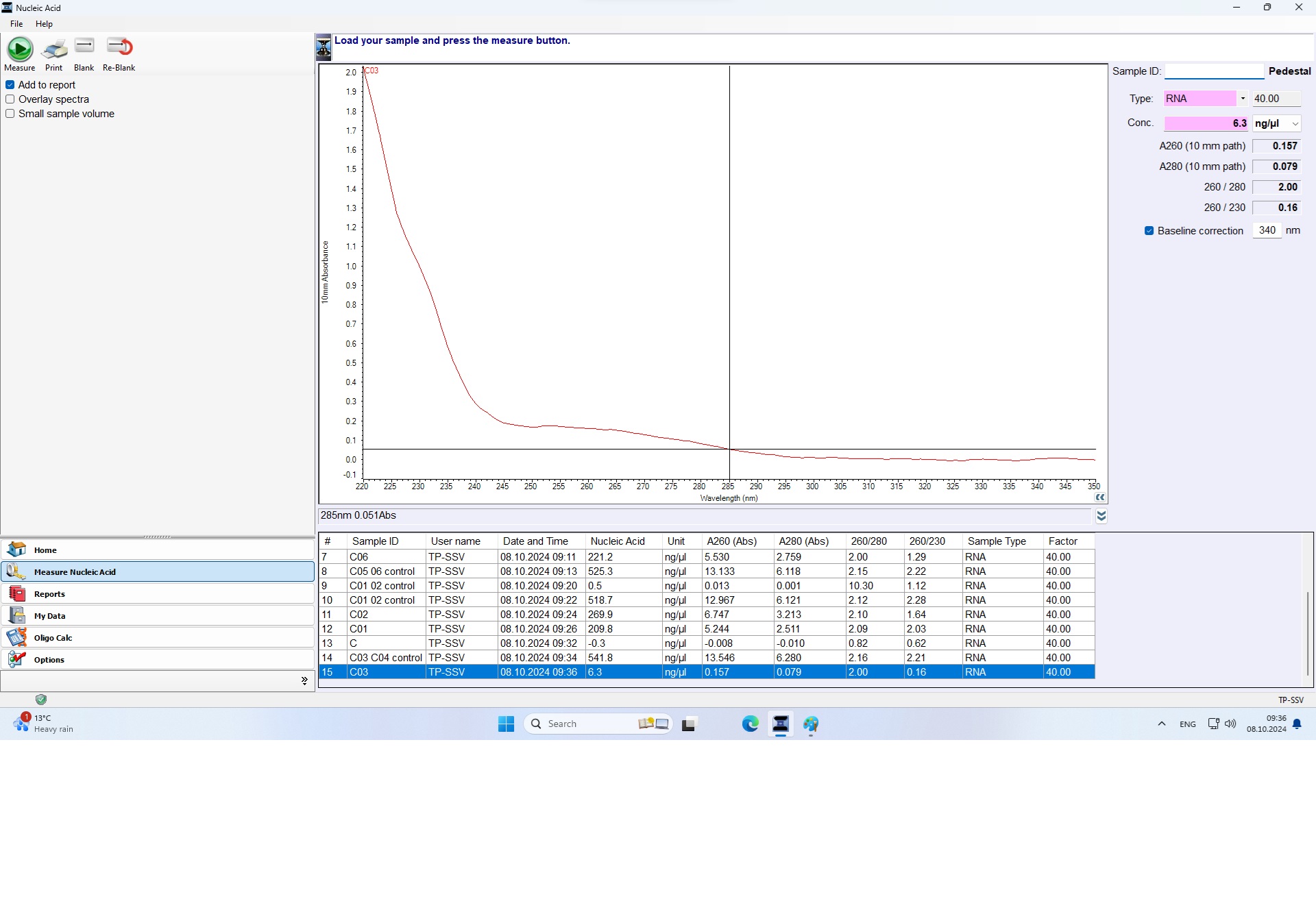Collapse the report table with double-chevron
The image size is (1316, 899).
coord(1101,516)
